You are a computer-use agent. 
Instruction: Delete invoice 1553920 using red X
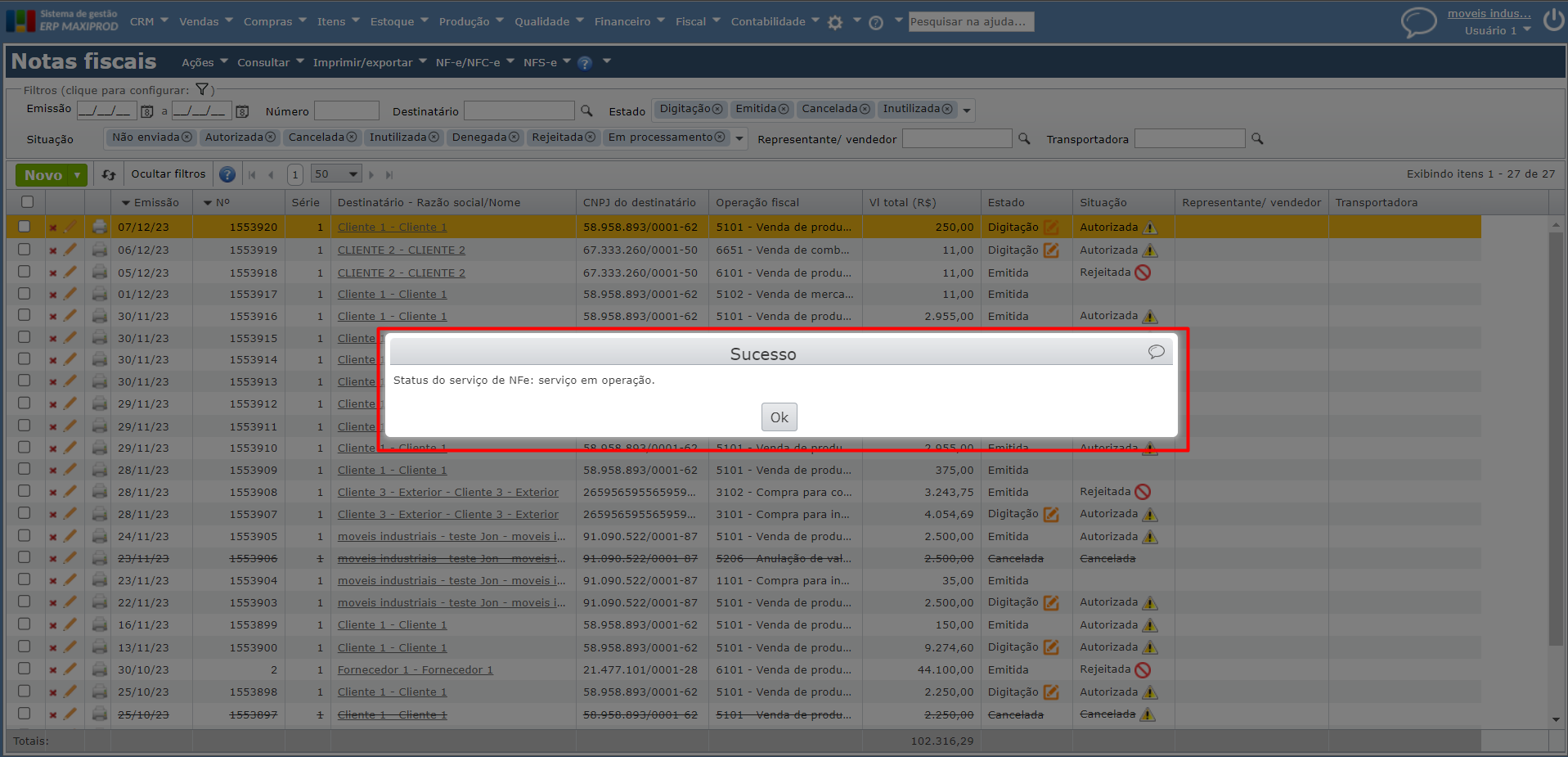coord(52,228)
